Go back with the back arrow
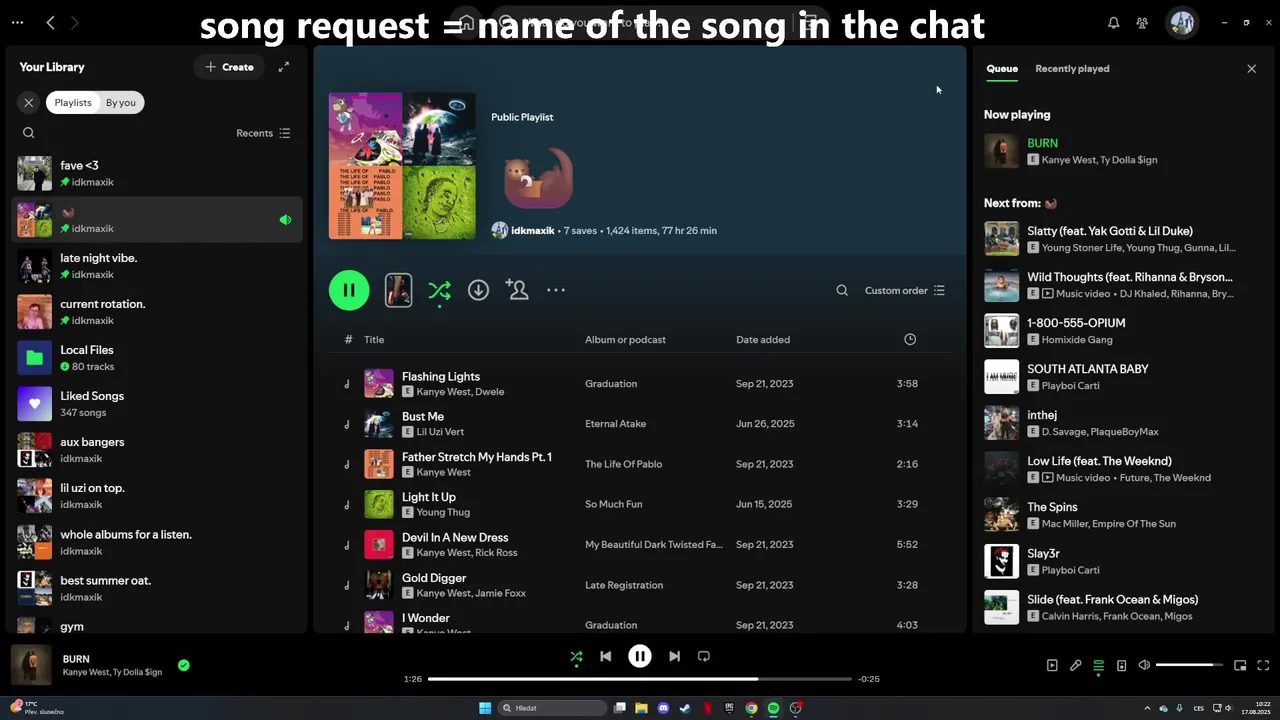This screenshot has width=1280, height=720. 50,22
